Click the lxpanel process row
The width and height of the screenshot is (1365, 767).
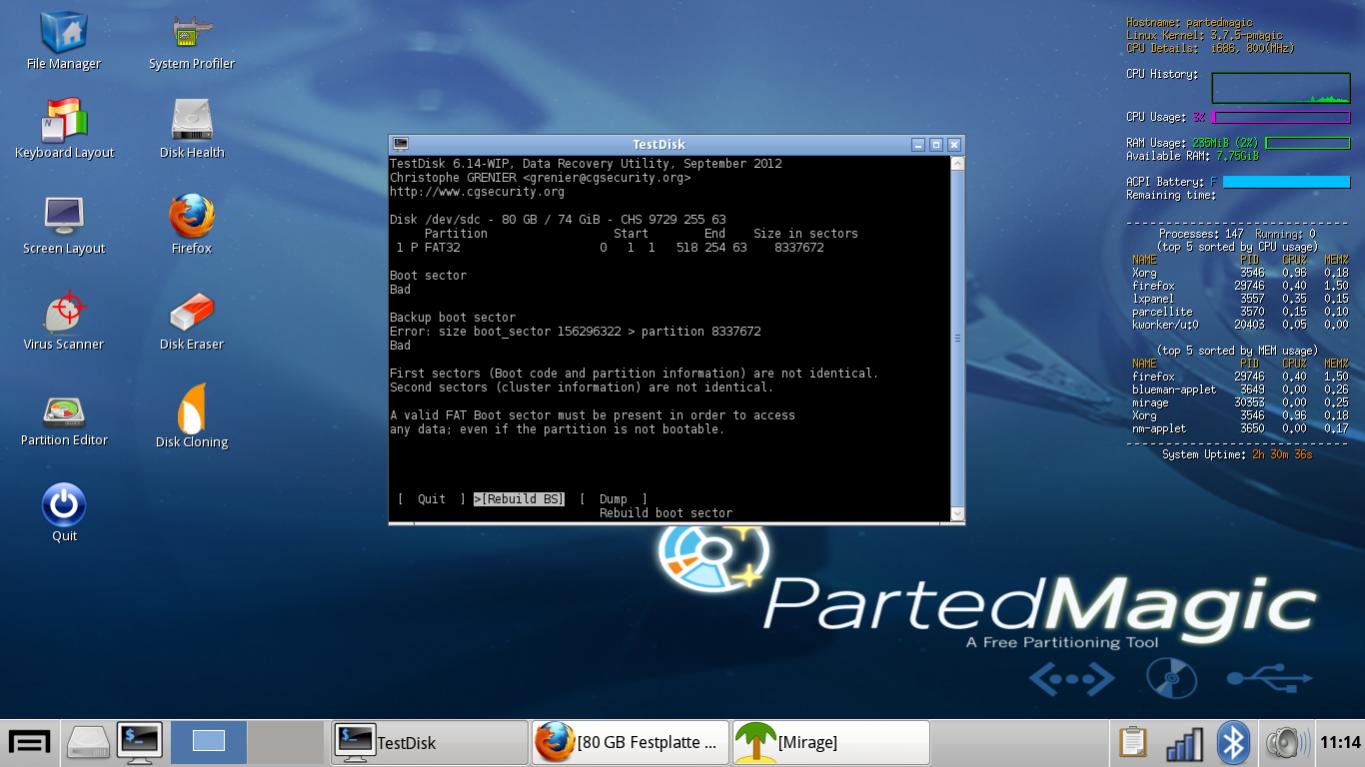pyautogui.click(x=1240, y=298)
